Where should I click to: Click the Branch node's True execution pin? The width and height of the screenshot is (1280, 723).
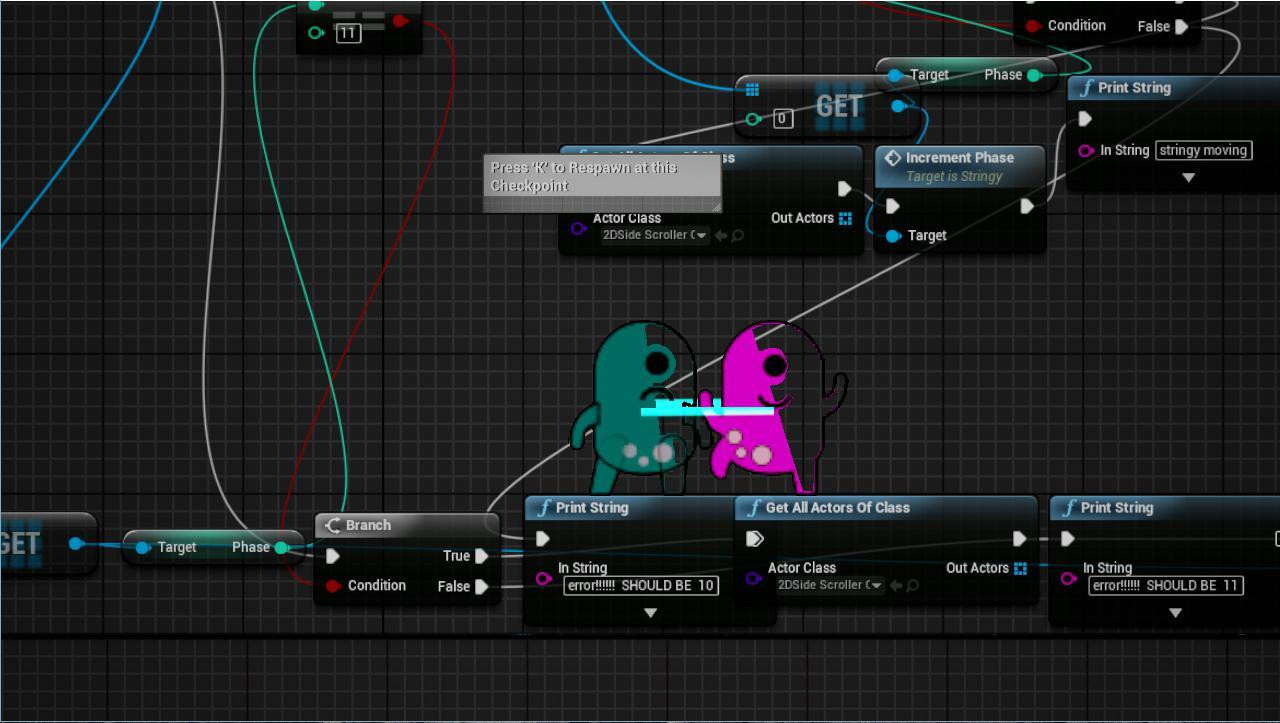(x=482, y=556)
